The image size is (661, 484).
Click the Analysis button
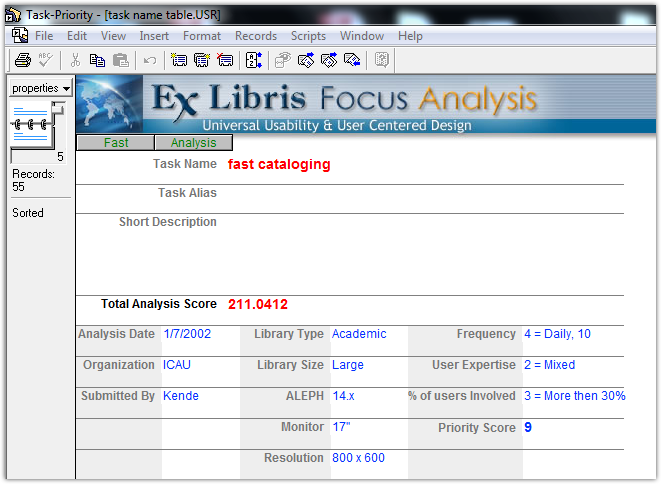click(193, 143)
